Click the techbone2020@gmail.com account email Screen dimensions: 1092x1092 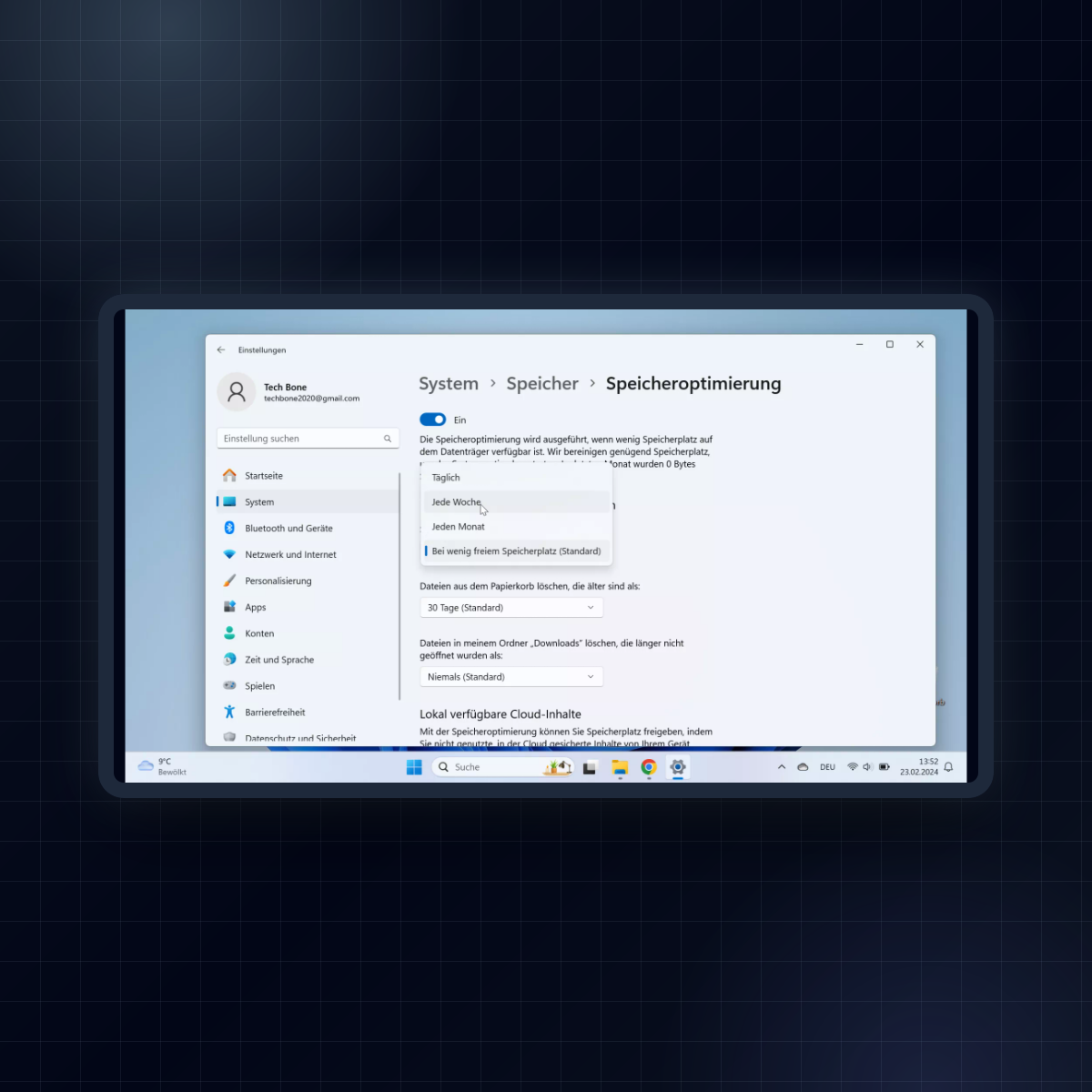(312, 399)
